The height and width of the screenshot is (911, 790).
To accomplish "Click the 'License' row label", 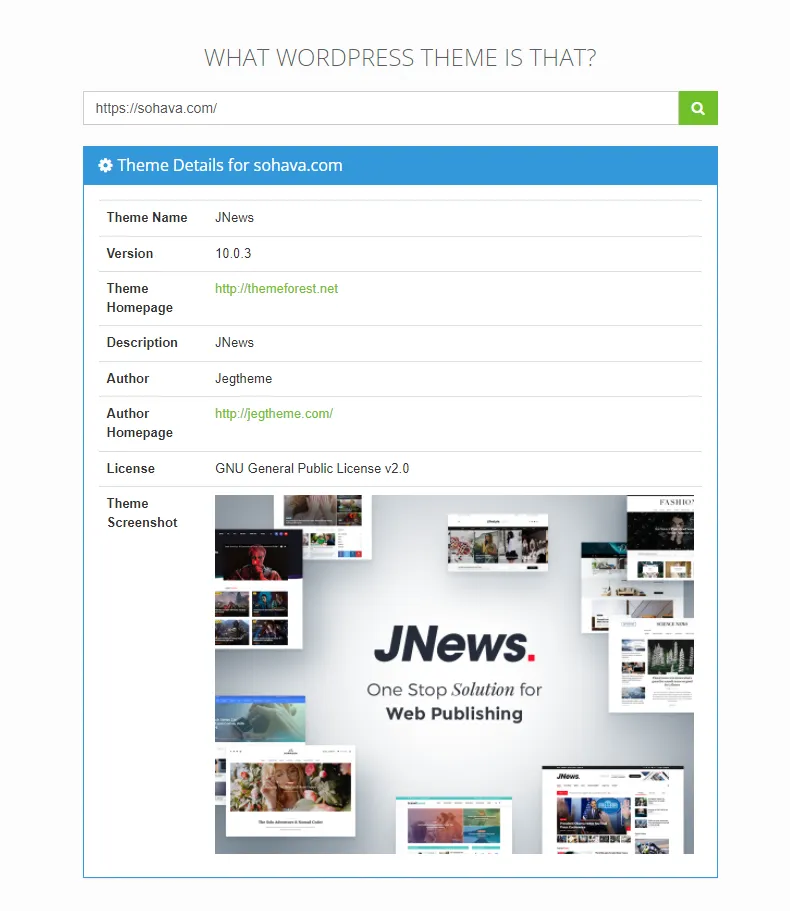I will coord(131,469).
